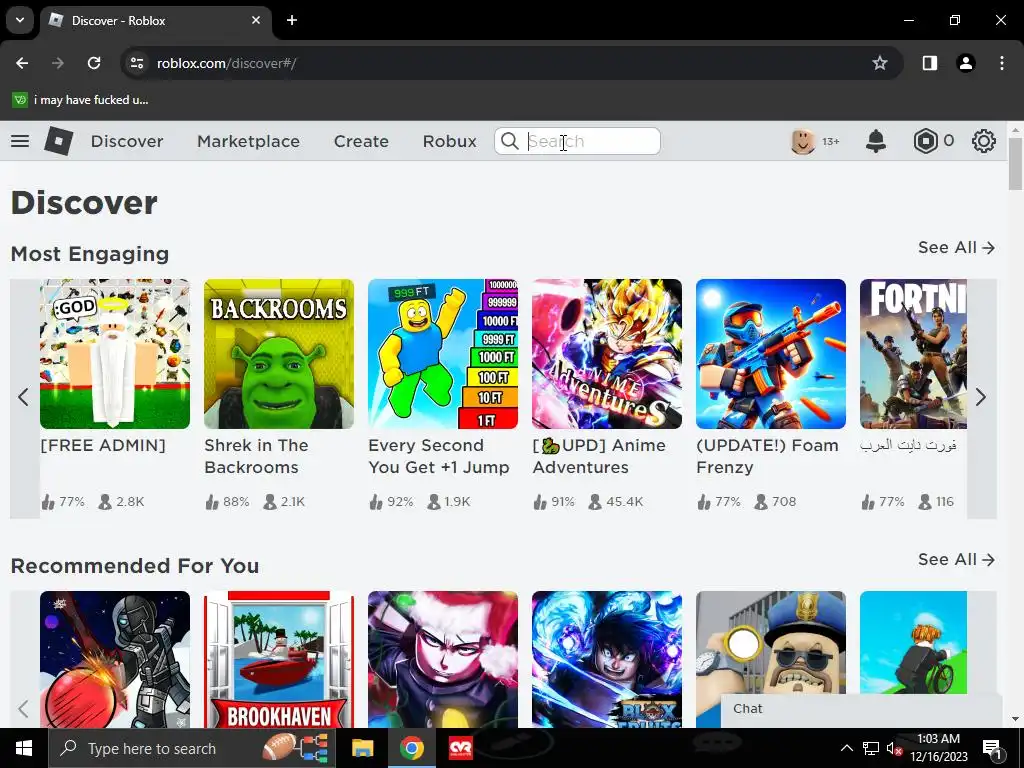Click the search magnifier icon in Roblox
Viewport: 1024px width, 768px height.
coord(510,141)
